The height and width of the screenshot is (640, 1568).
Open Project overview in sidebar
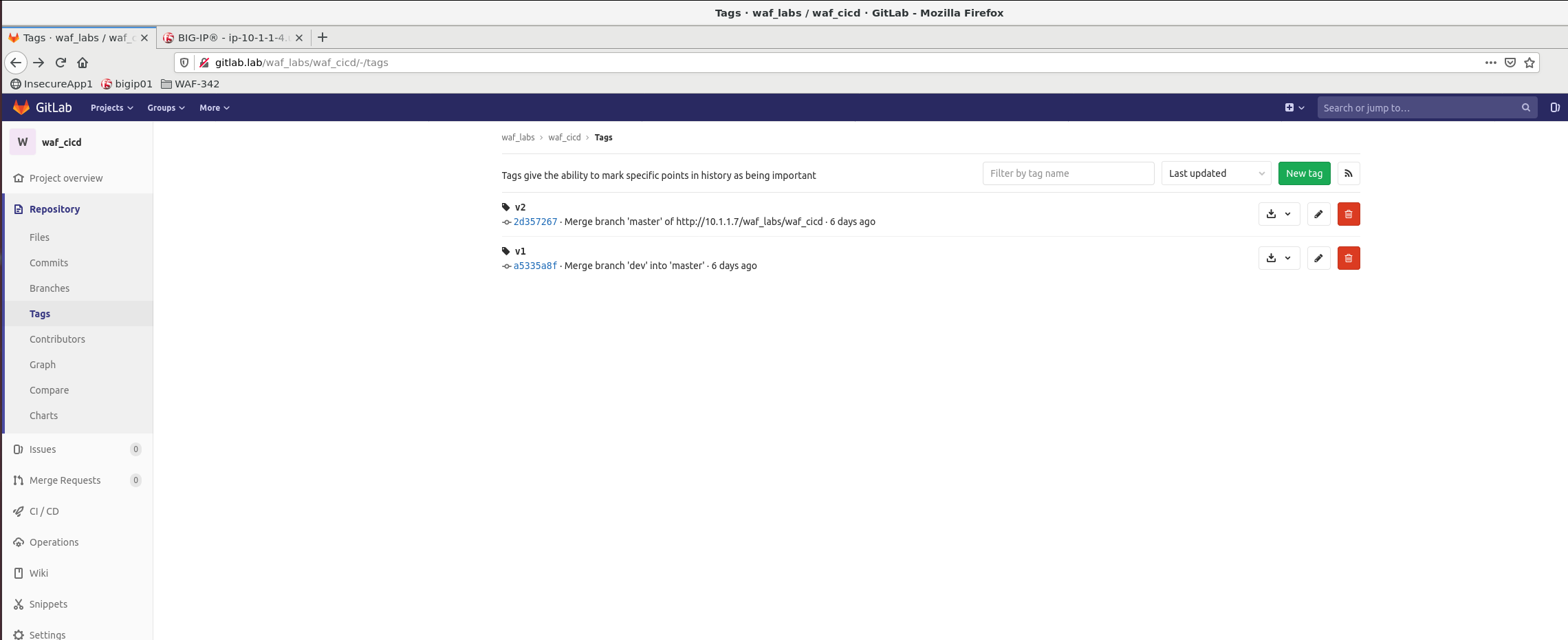coord(66,178)
